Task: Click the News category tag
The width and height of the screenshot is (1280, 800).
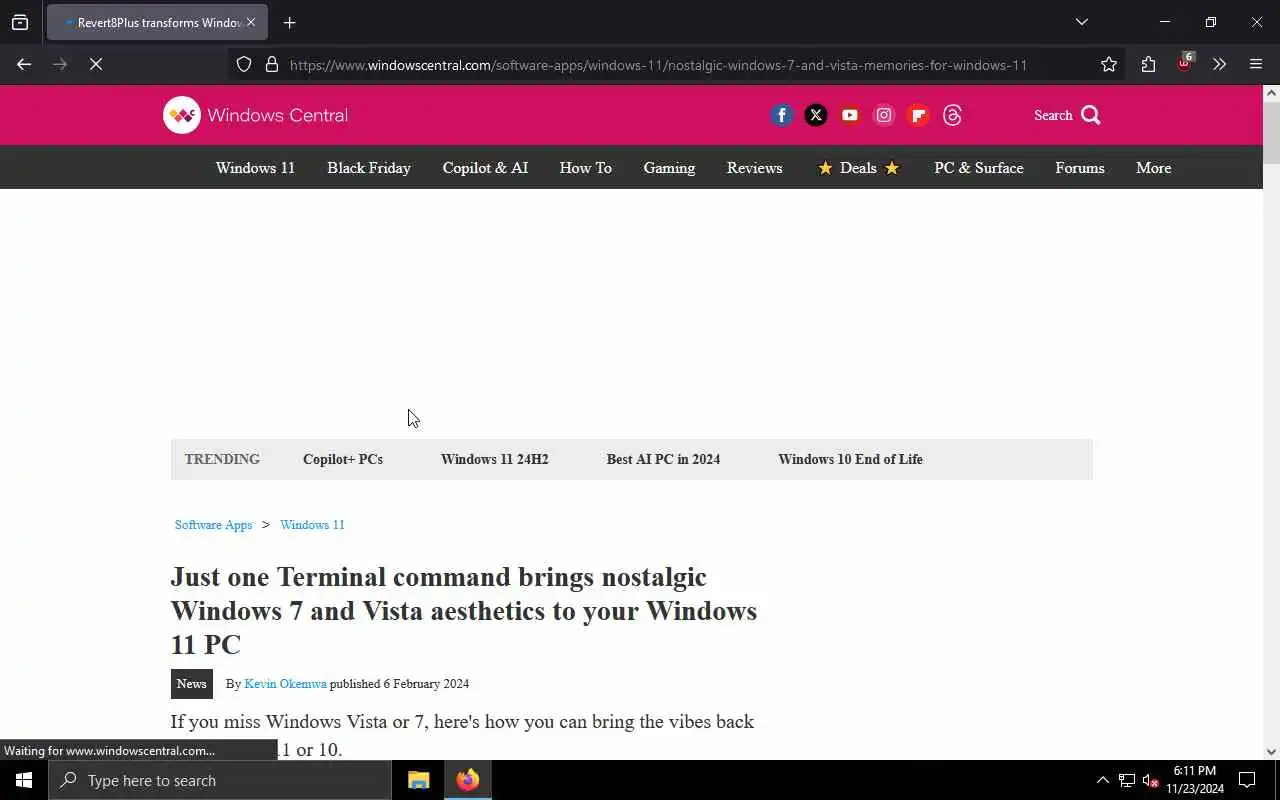Action: coord(191,683)
